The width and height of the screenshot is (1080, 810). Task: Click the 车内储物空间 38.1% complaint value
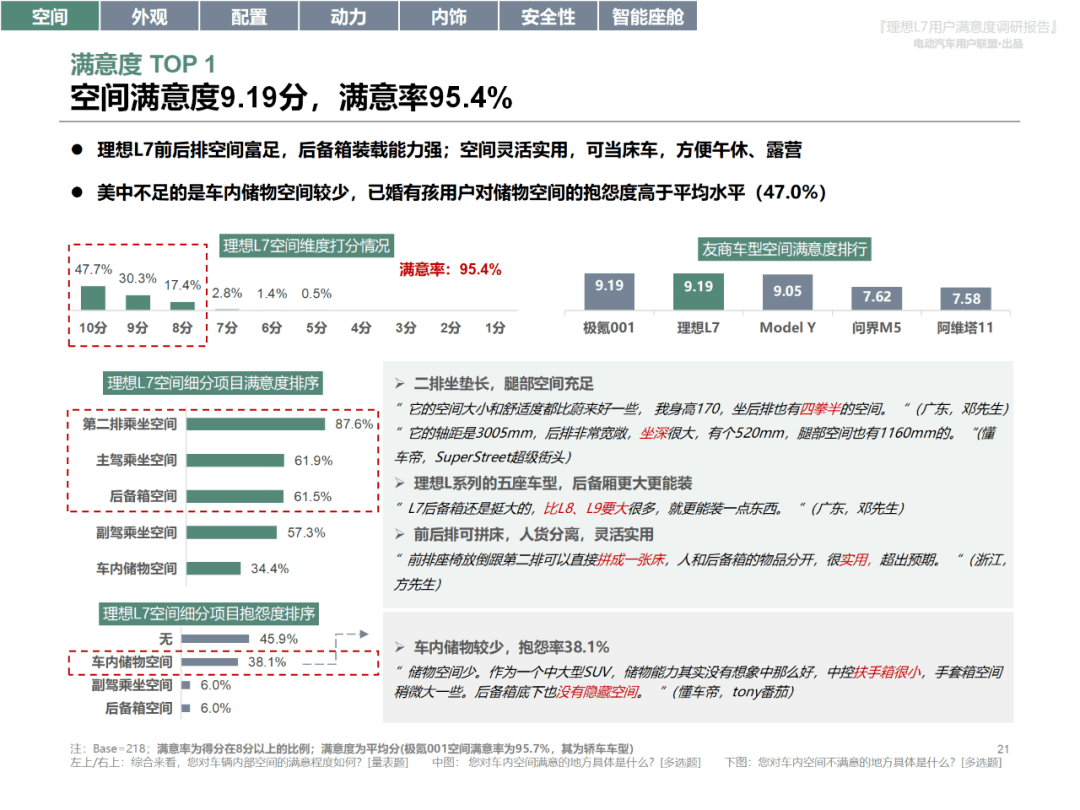tap(267, 662)
